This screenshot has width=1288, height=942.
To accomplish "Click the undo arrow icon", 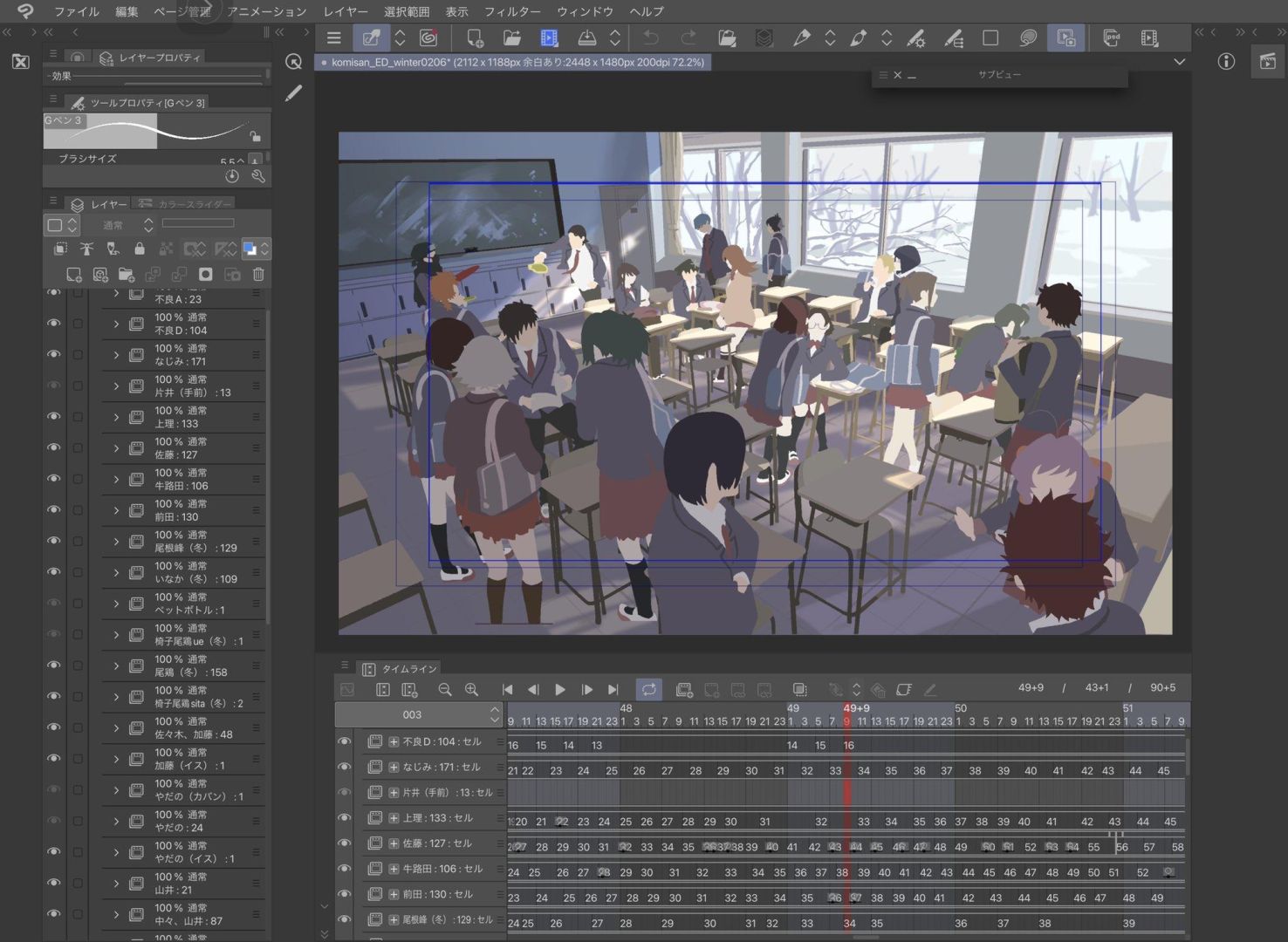I will pos(650,38).
